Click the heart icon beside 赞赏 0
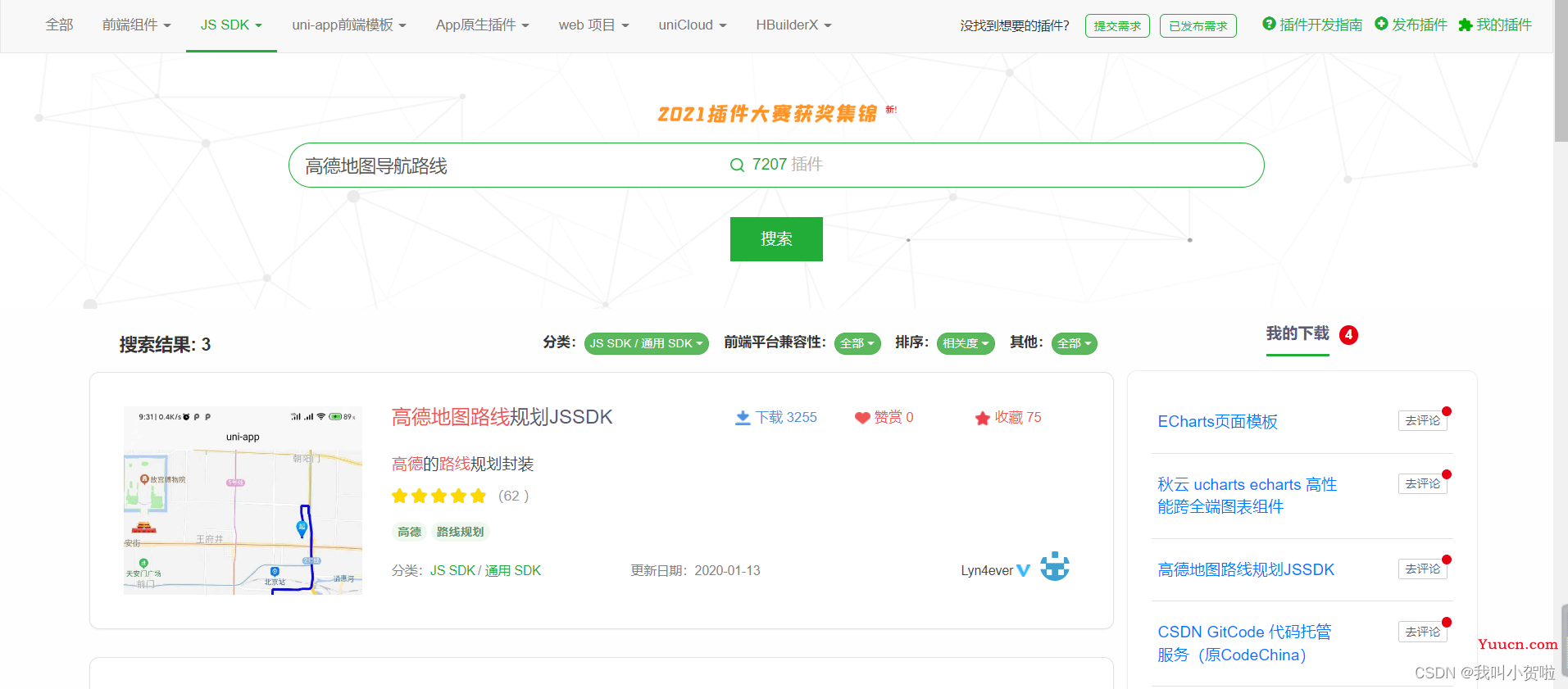 pyautogui.click(x=862, y=418)
